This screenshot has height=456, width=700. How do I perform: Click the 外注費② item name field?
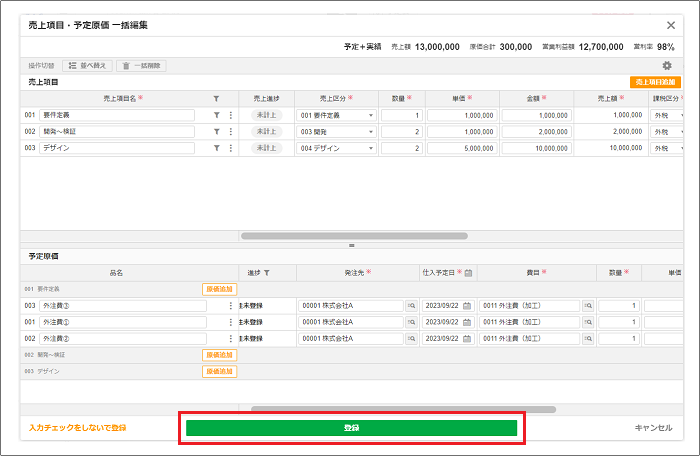click(123, 339)
